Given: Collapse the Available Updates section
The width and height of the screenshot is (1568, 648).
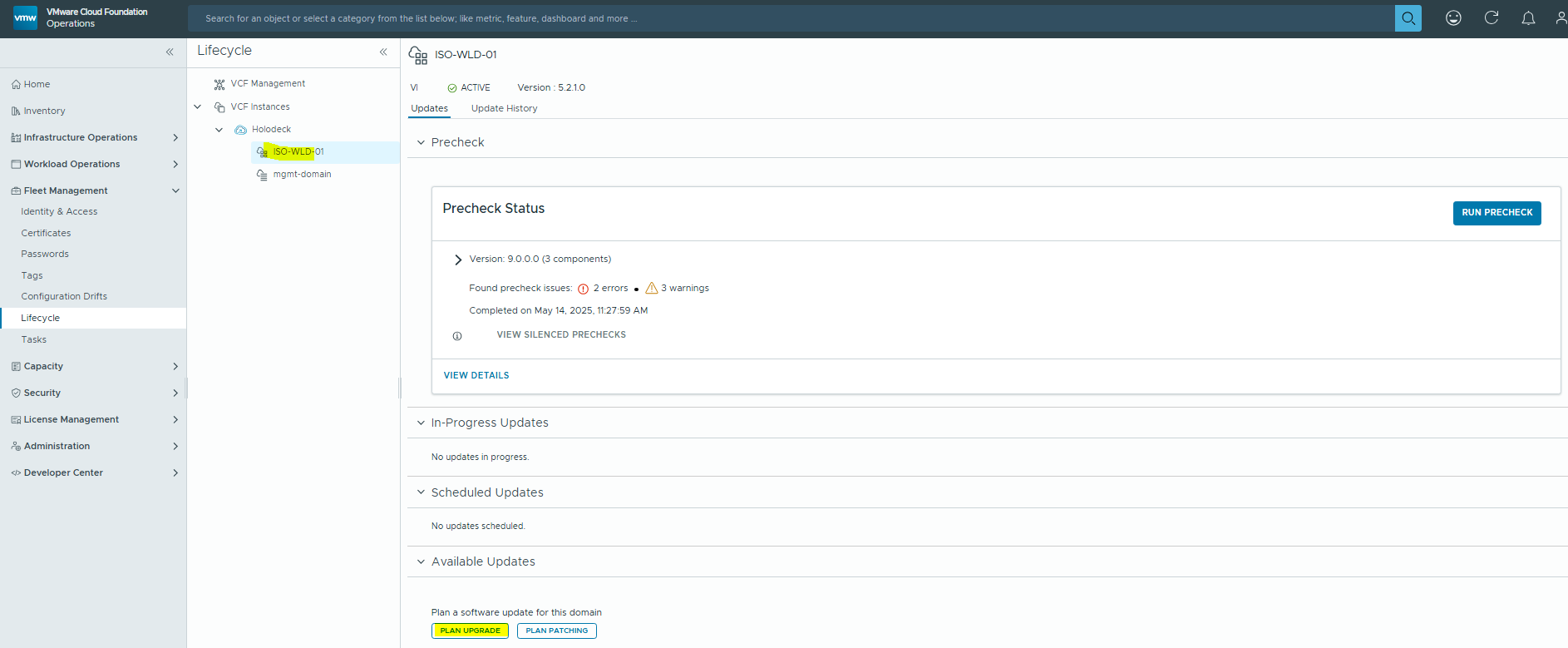Looking at the screenshot, I should (x=421, y=562).
